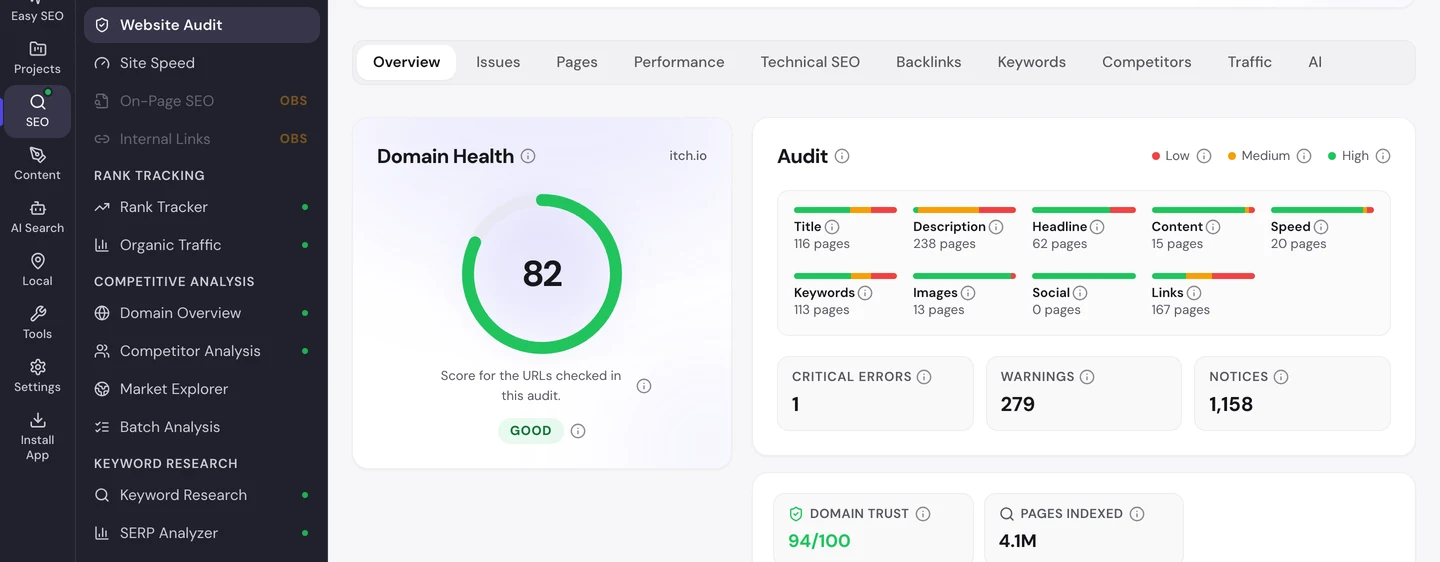Switch to the Overview tab
Screen dimensions: 1440x562
coord(406,62)
